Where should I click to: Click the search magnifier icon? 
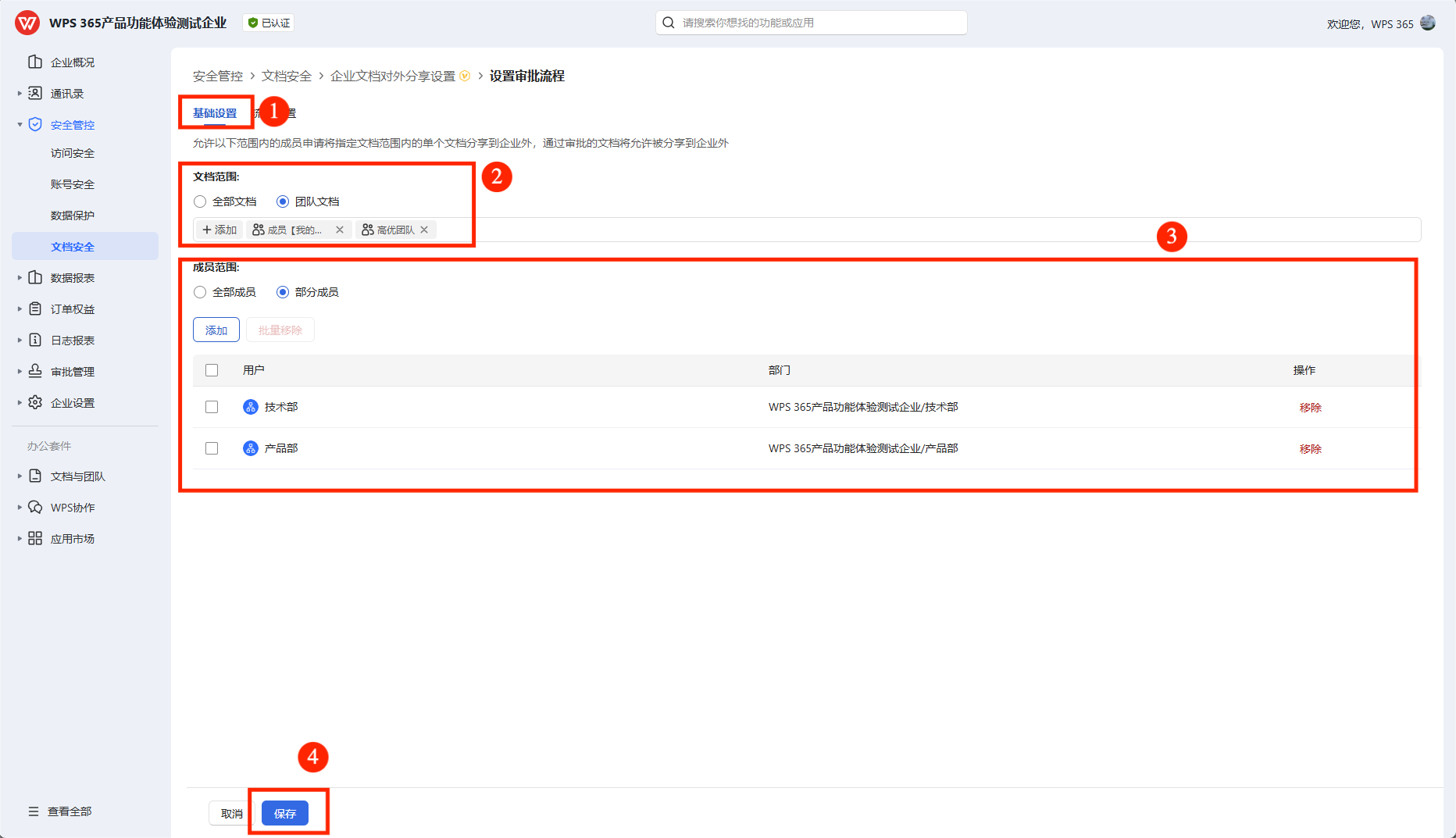pos(669,23)
